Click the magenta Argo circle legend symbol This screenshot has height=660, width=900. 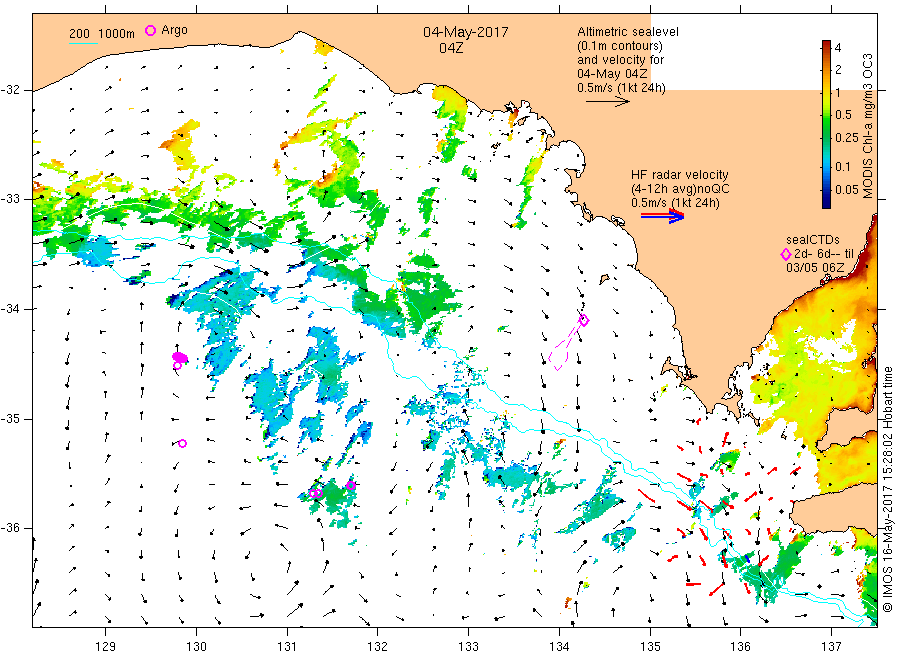(x=150, y=30)
